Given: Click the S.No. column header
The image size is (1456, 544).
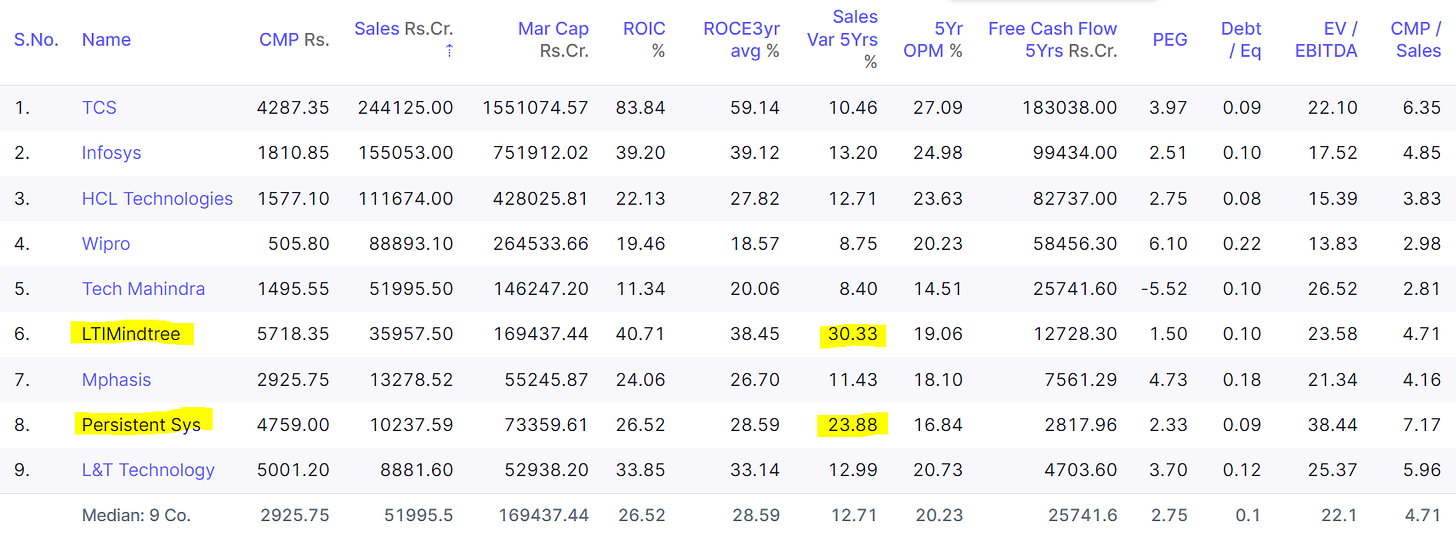Looking at the screenshot, I should pos(36,40).
